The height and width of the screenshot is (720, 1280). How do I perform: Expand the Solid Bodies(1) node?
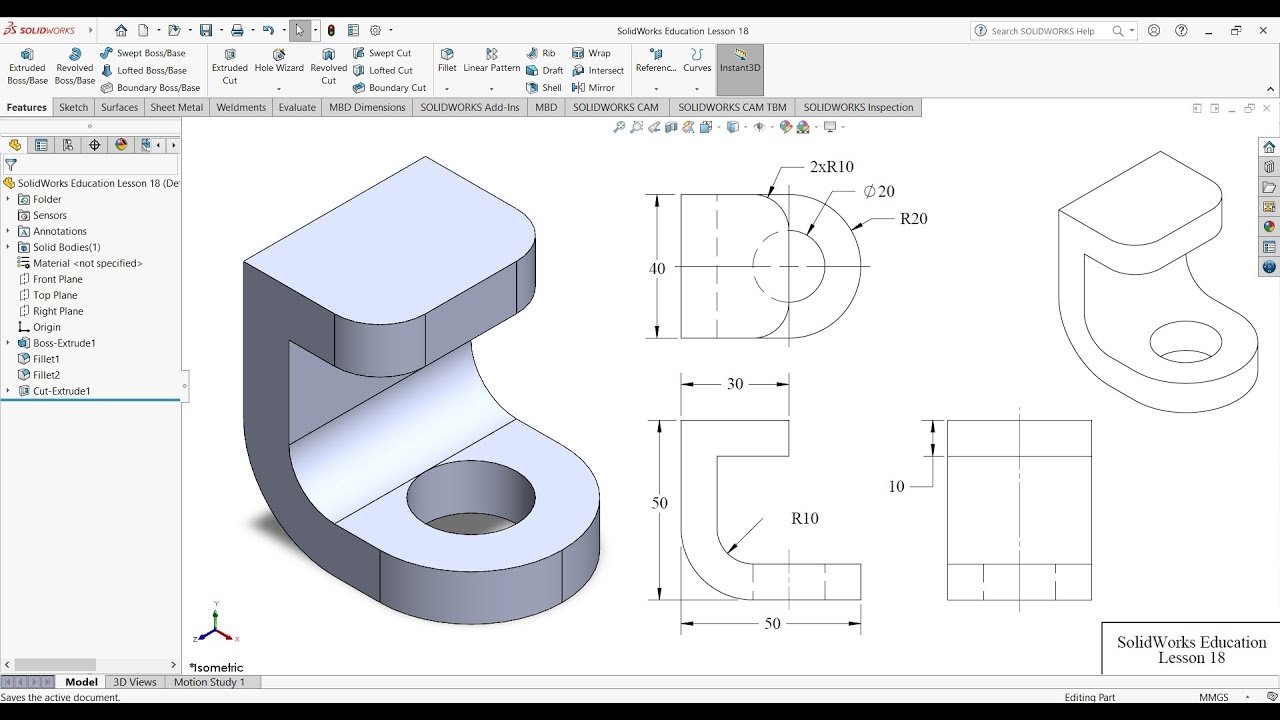8,247
